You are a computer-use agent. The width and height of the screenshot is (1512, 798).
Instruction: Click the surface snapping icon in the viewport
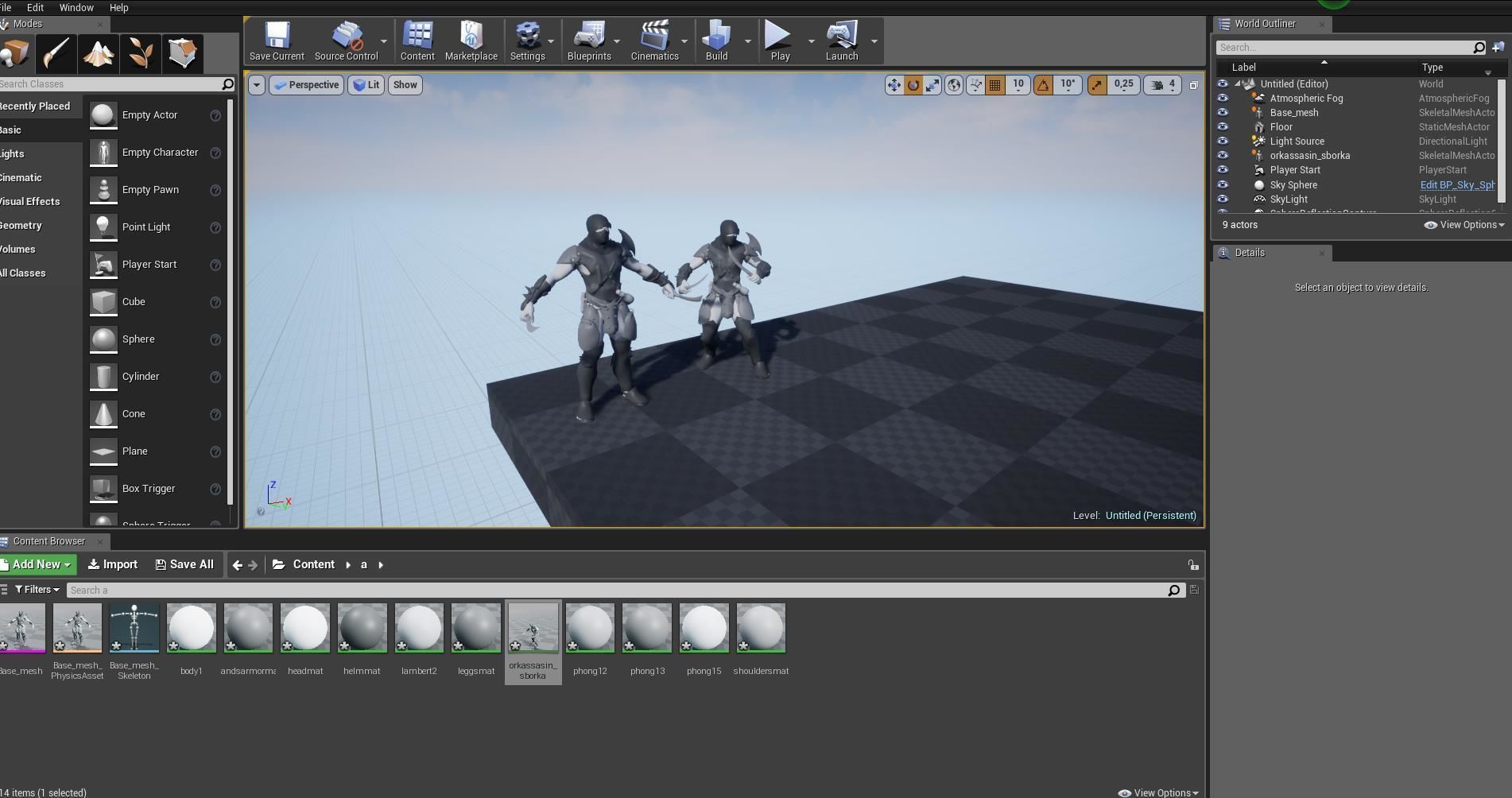click(x=975, y=85)
